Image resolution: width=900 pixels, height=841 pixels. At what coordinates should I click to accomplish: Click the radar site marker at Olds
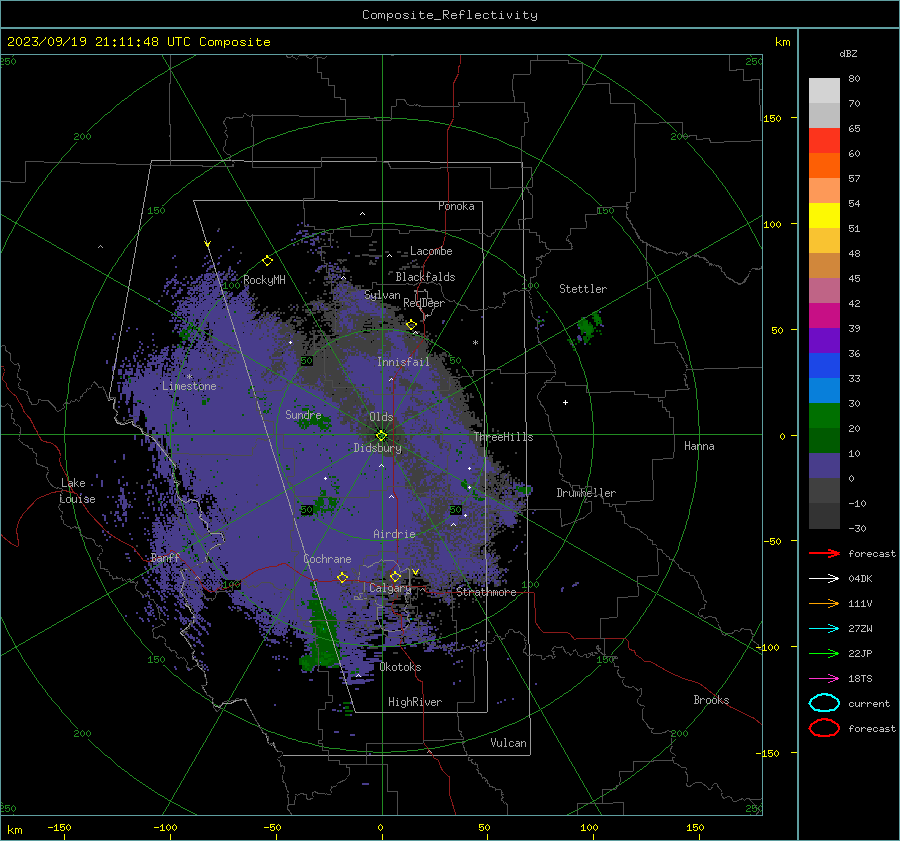[381, 436]
